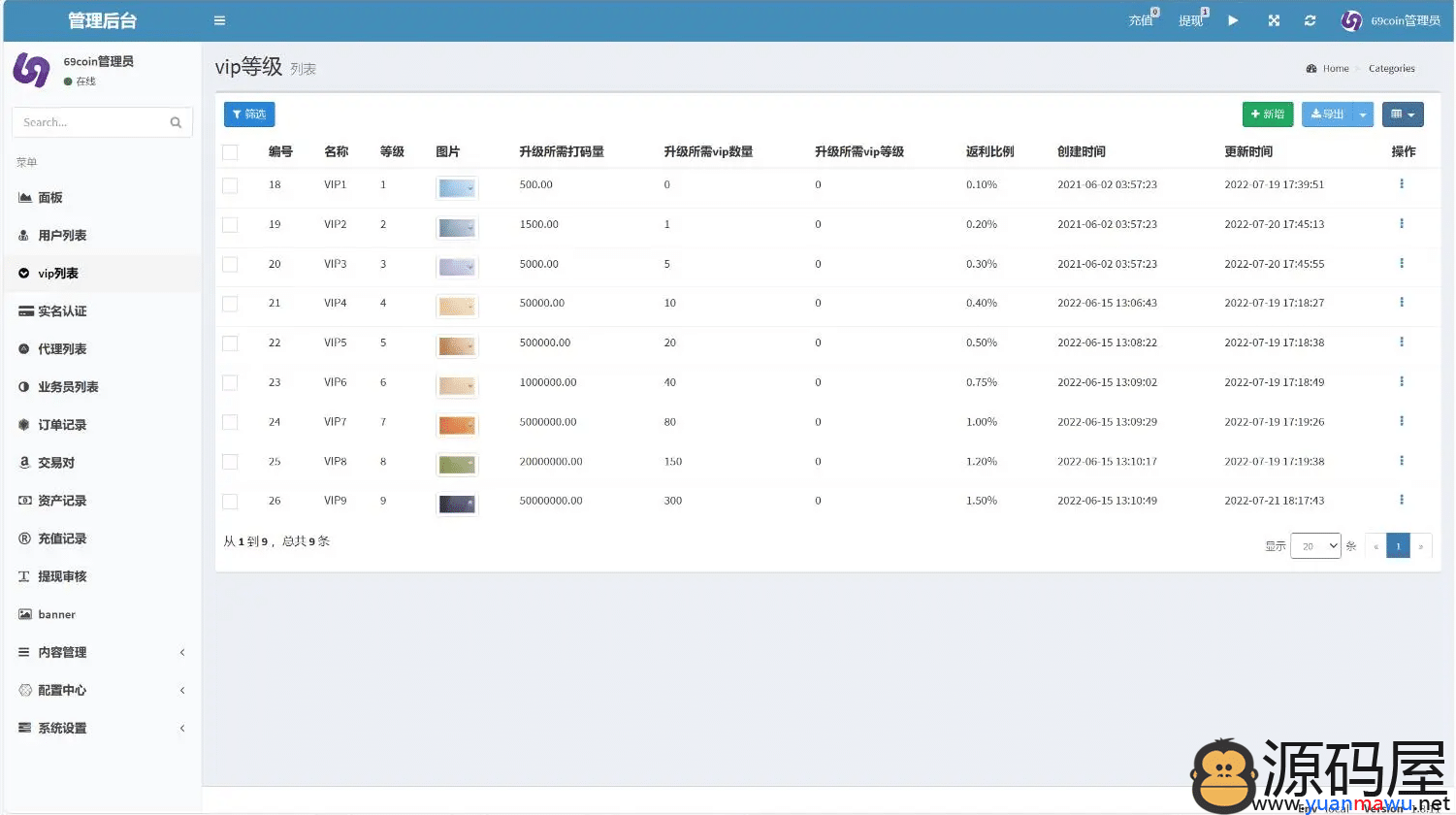Toggle fullscreen with the expand icon
This screenshot has width=1456, height=815.
coord(1274,20)
